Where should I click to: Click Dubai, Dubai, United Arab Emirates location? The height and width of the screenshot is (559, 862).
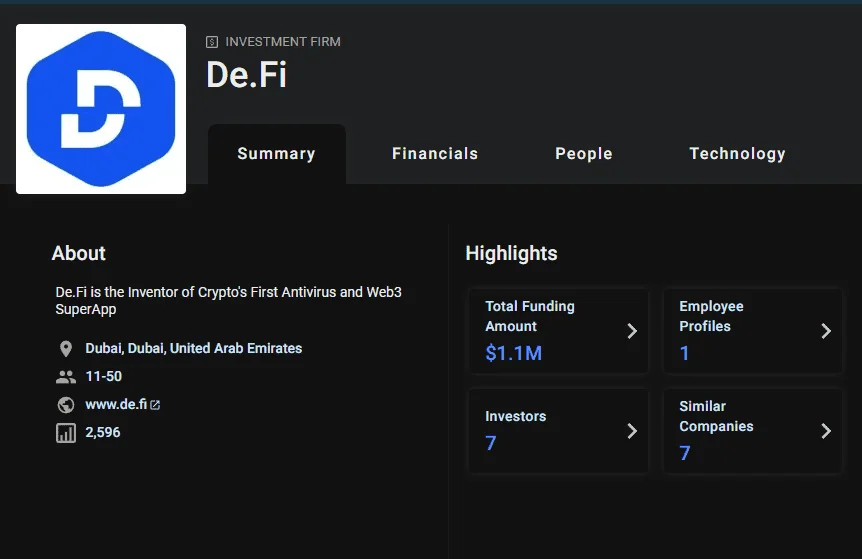(194, 348)
